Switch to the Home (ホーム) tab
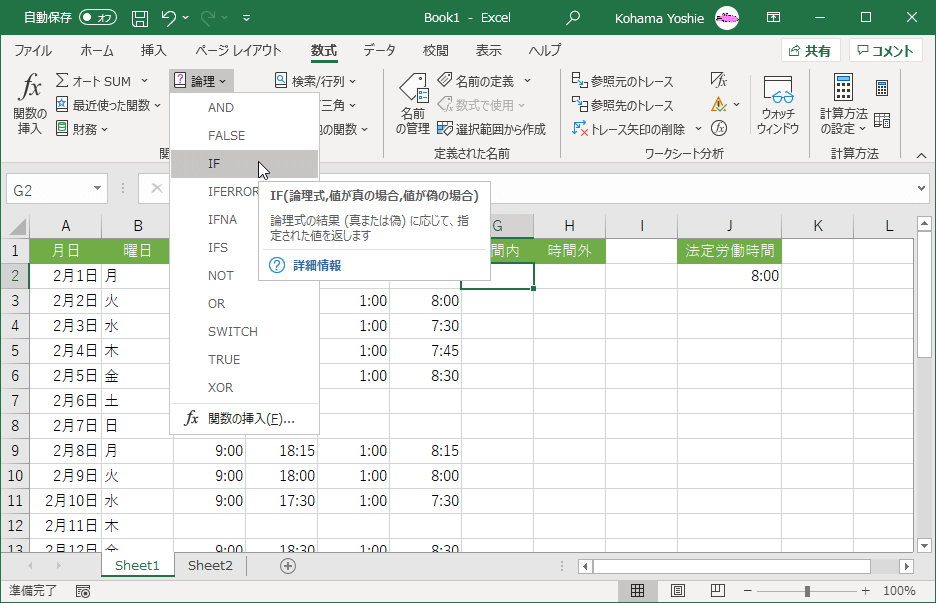Image resolution: width=936 pixels, height=603 pixels. coord(97,51)
